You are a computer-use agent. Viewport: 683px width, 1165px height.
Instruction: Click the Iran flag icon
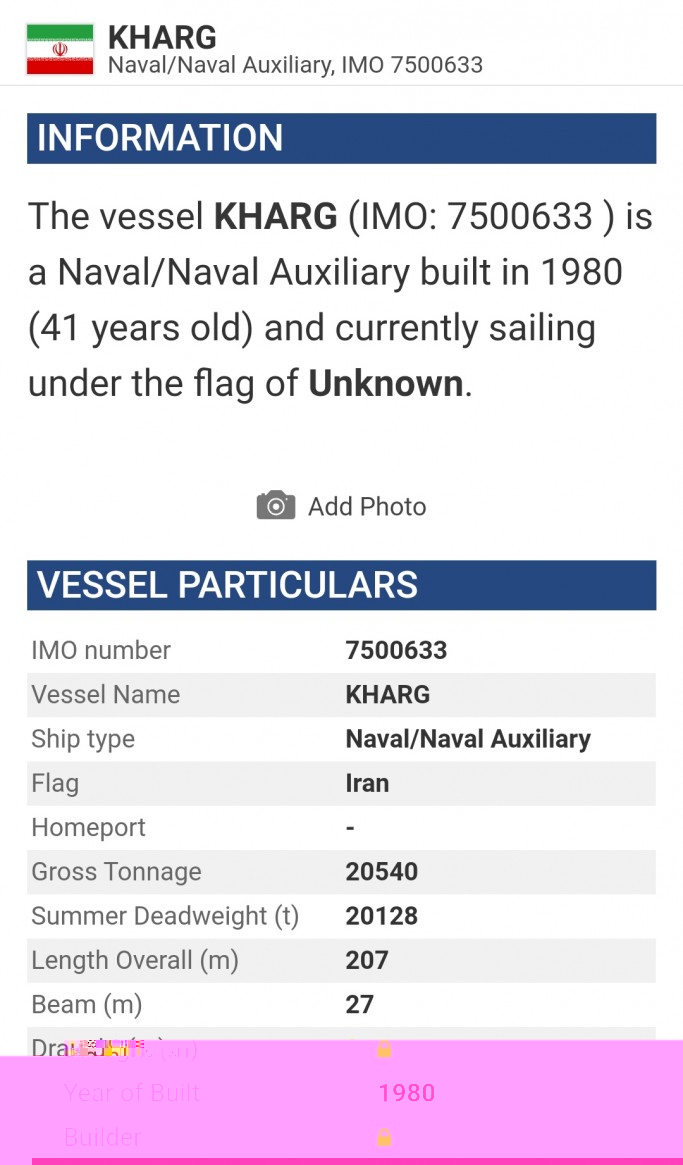pyautogui.click(x=60, y=50)
